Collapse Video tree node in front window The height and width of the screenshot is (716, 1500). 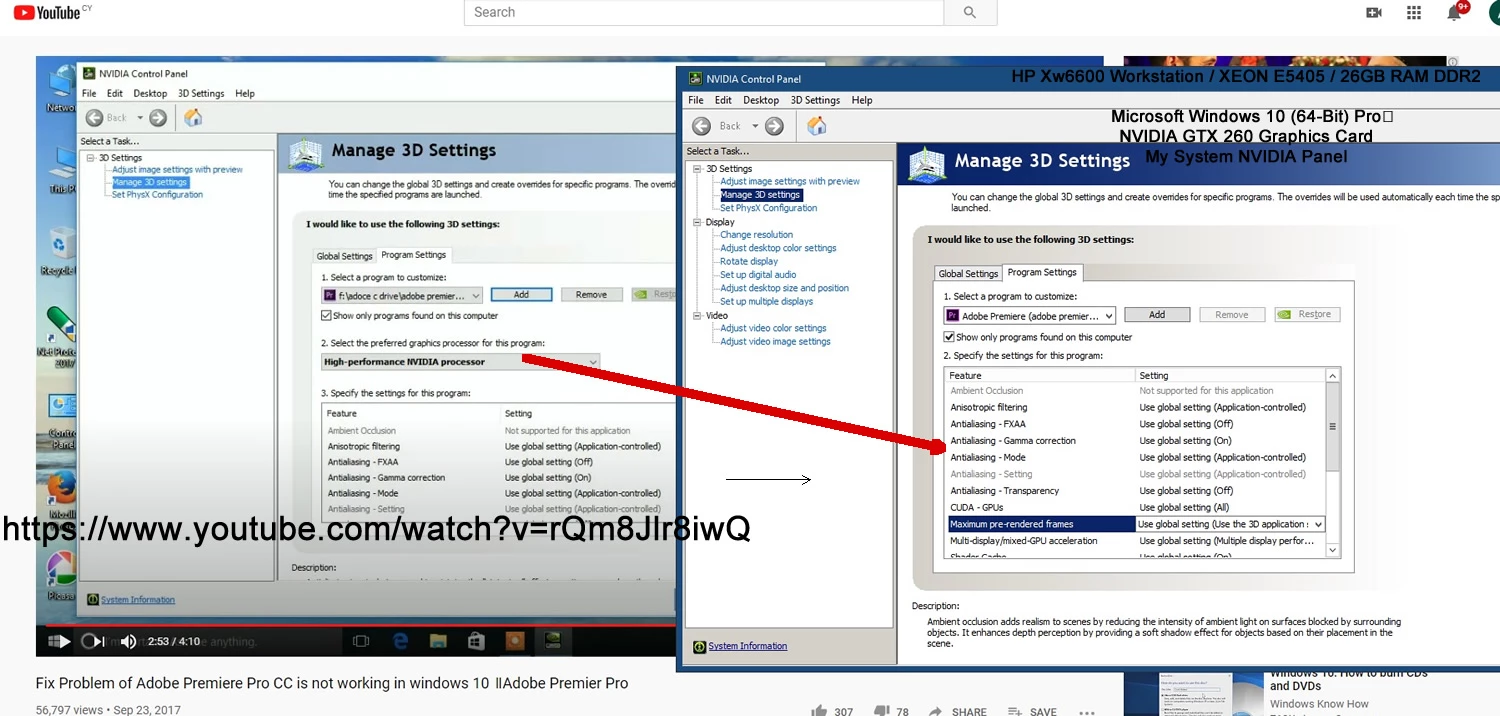pos(697,315)
